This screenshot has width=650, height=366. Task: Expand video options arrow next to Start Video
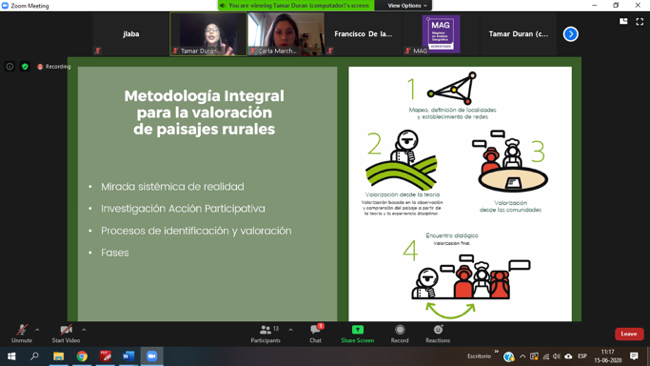pos(84,330)
